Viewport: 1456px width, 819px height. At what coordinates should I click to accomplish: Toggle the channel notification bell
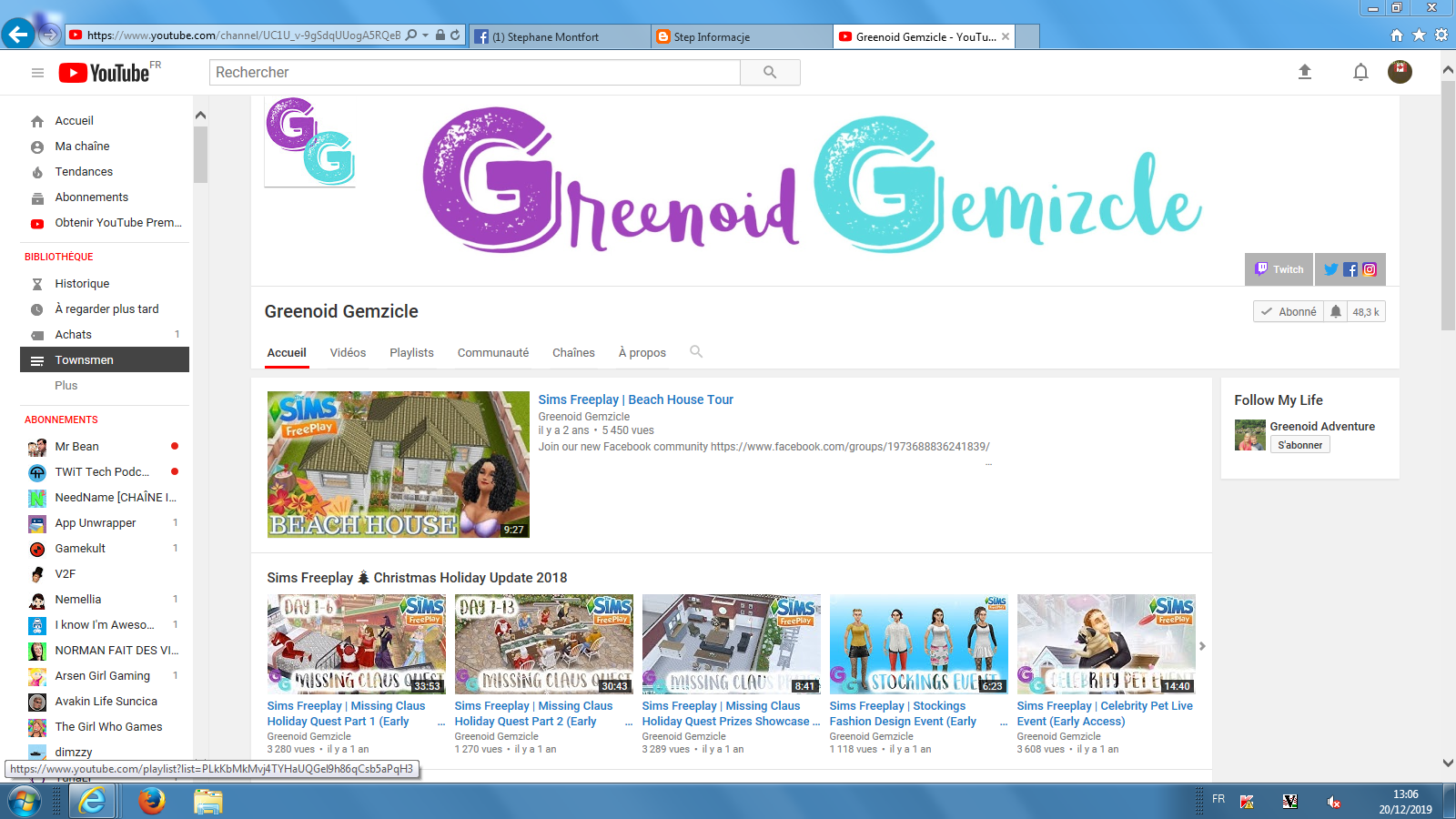[1335, 311]
